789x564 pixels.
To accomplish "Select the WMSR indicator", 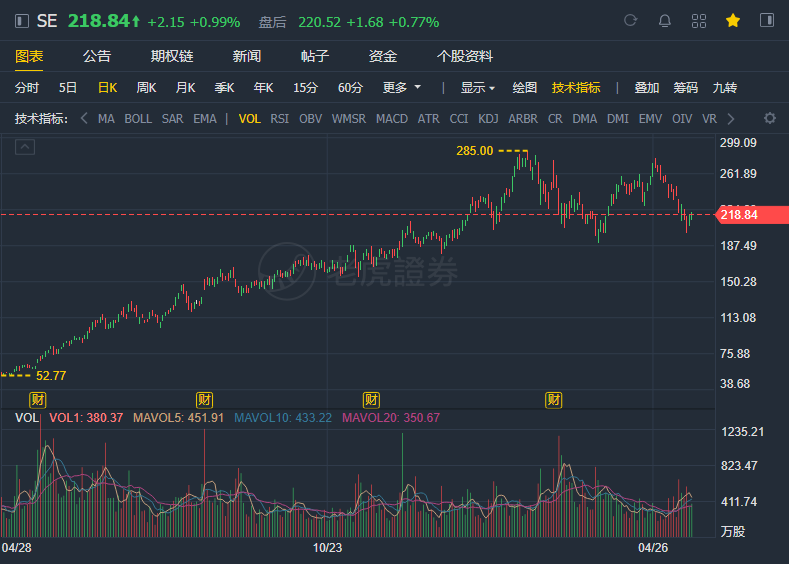I will (x=349, y=119).
